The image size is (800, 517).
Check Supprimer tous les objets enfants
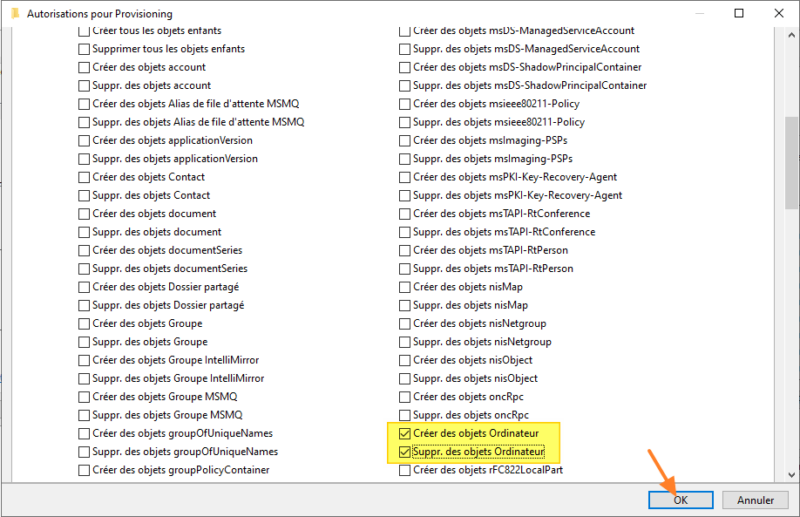click(x=84, y=49)
